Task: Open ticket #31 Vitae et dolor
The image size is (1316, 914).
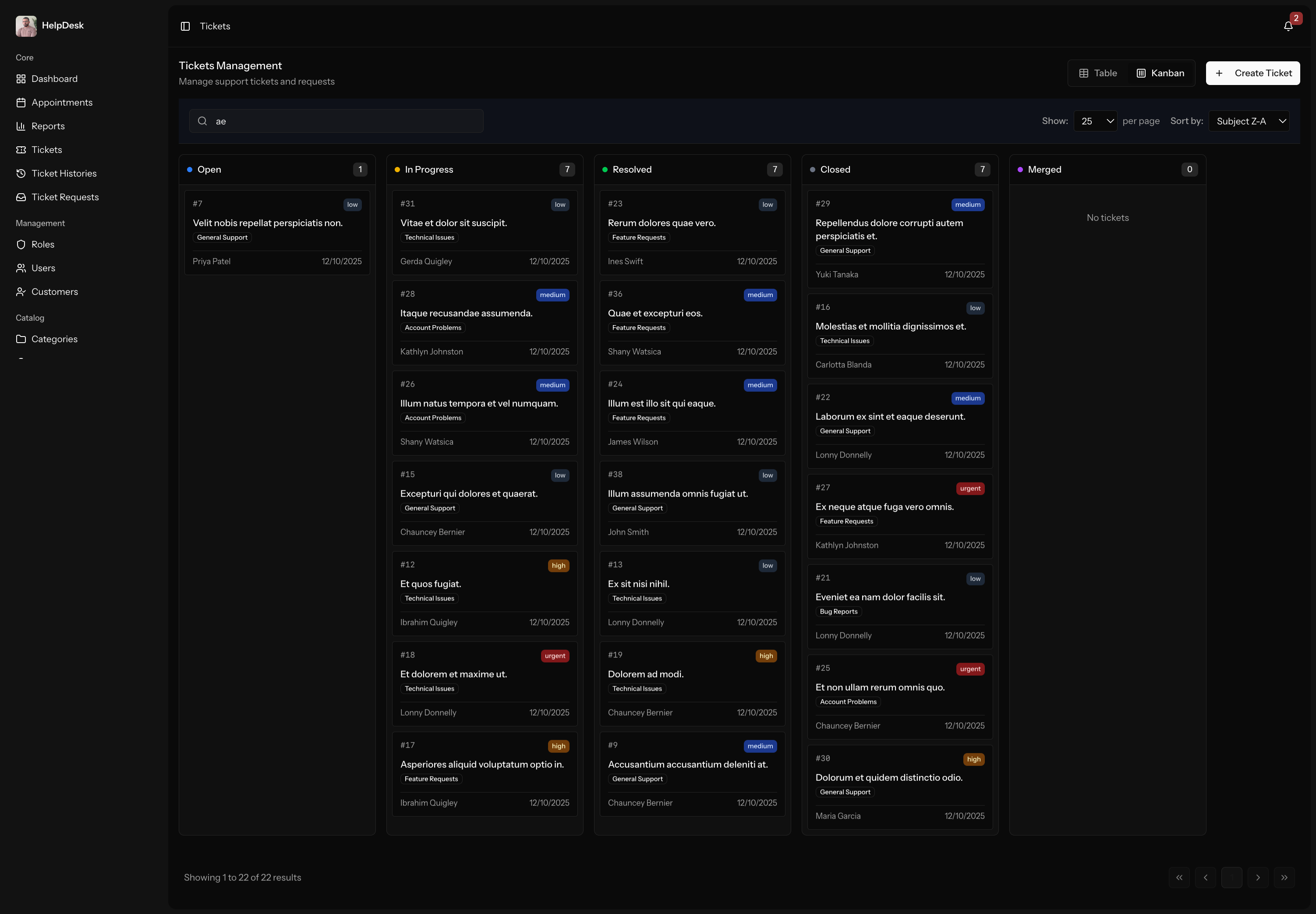Action: pos(485,233)
